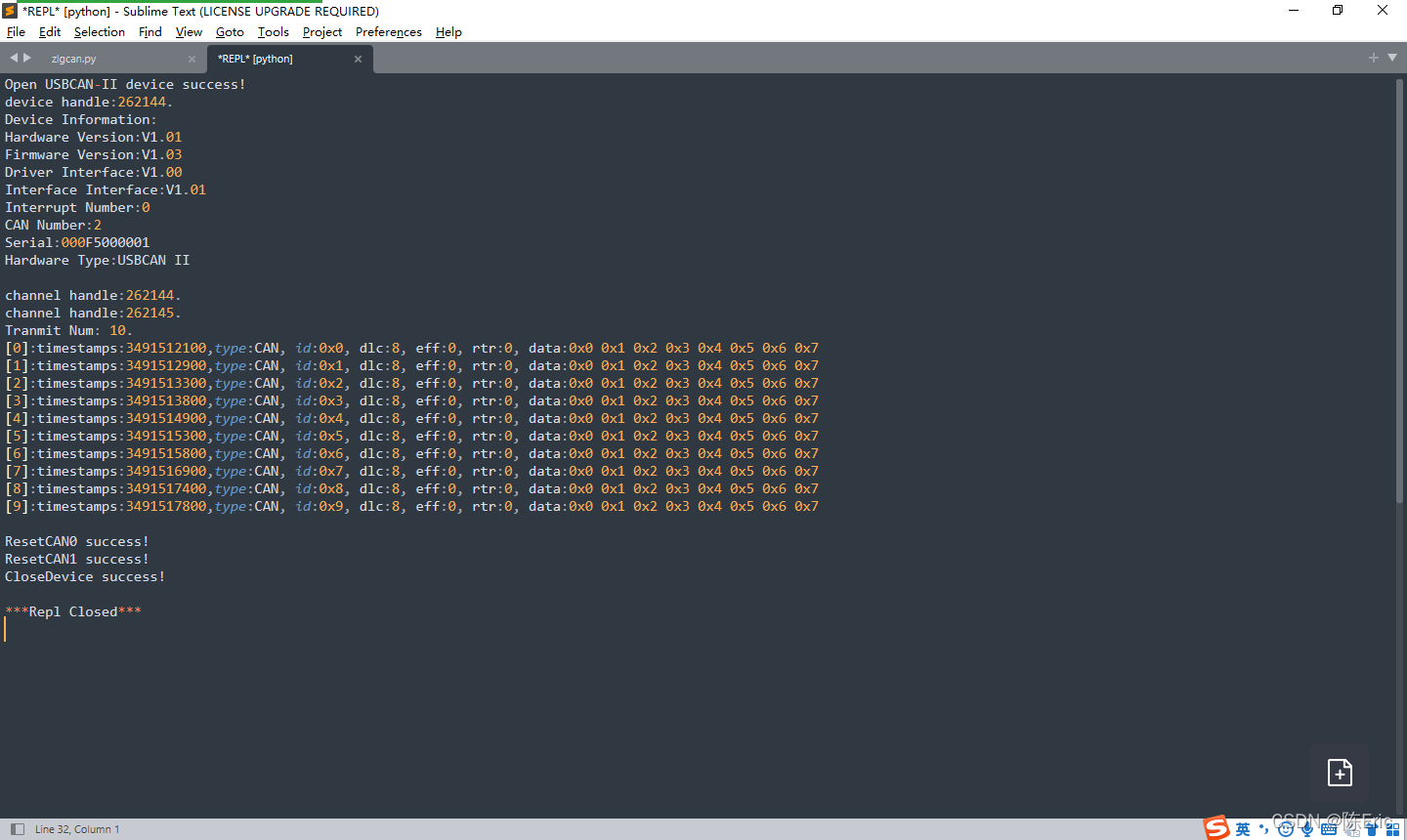This screenshot has height=840, width=1407.
Task: Click the 'CAN Number:2' line
Action: point(53,226)
